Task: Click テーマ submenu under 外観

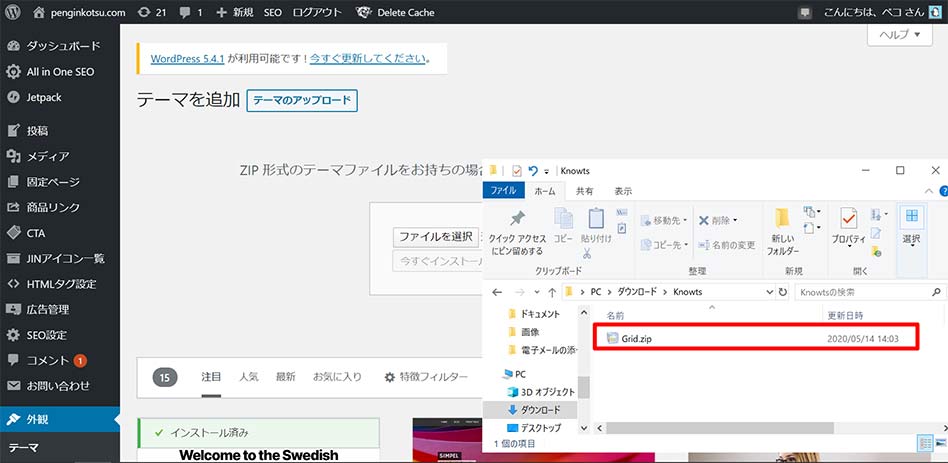Action: (24, 448)
